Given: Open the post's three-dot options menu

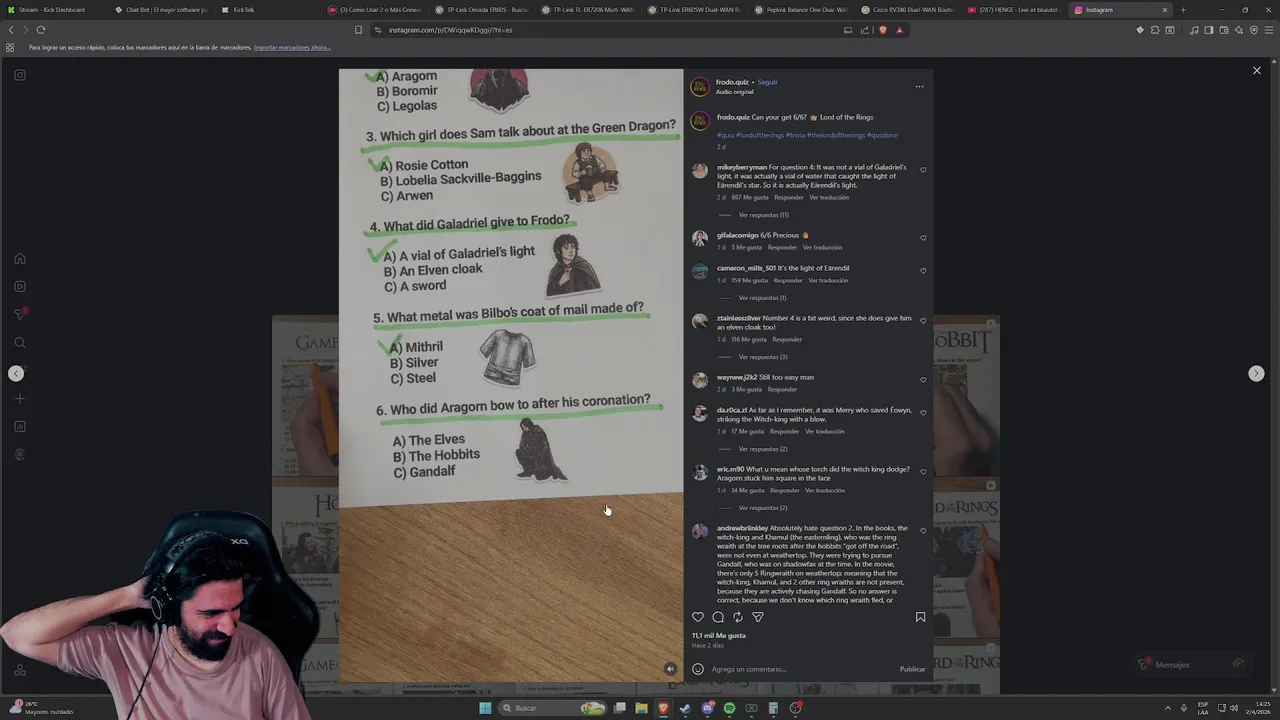Looking at the screenshot, I should 919,86.
